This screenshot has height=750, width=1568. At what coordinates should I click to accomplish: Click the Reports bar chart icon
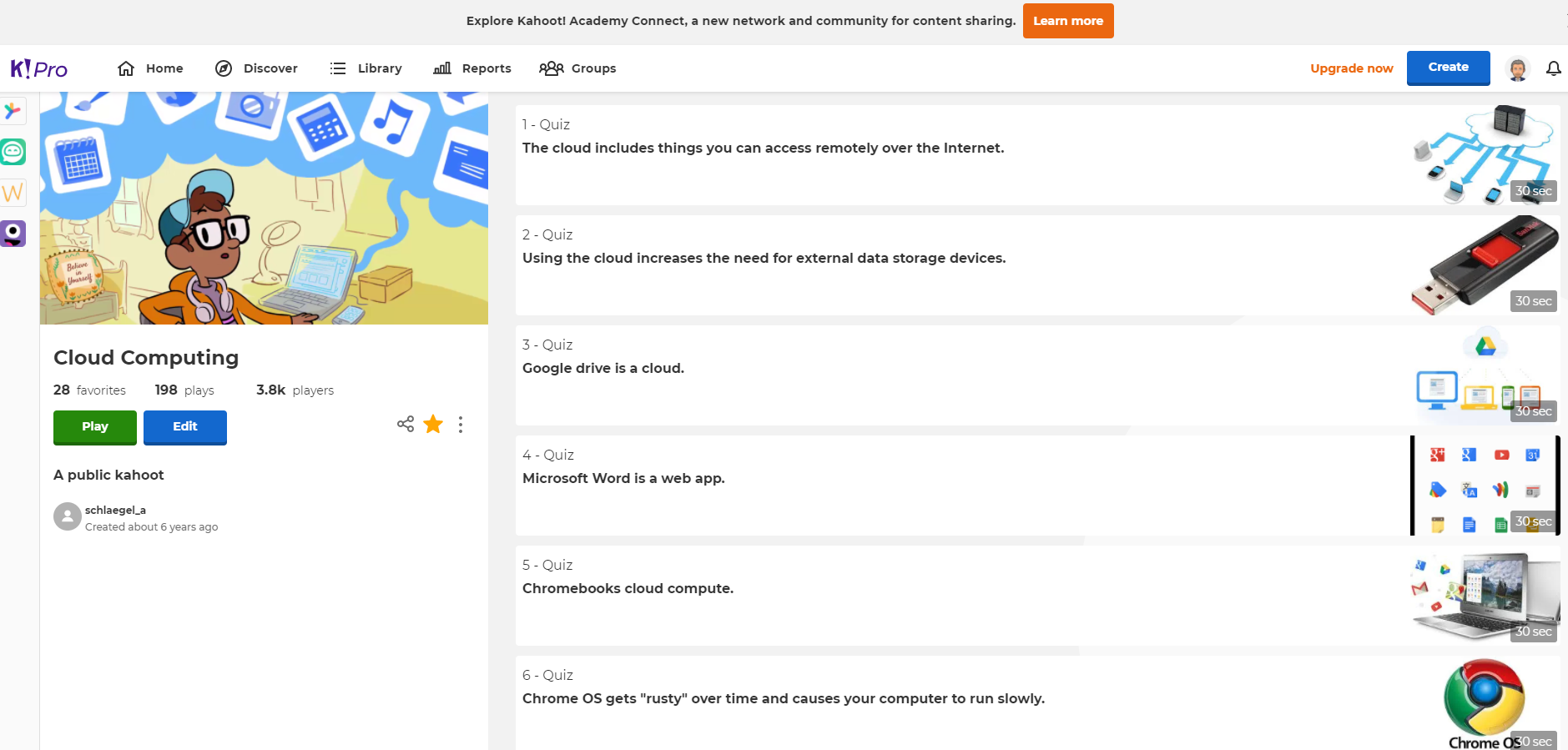[x=442, y=68]
